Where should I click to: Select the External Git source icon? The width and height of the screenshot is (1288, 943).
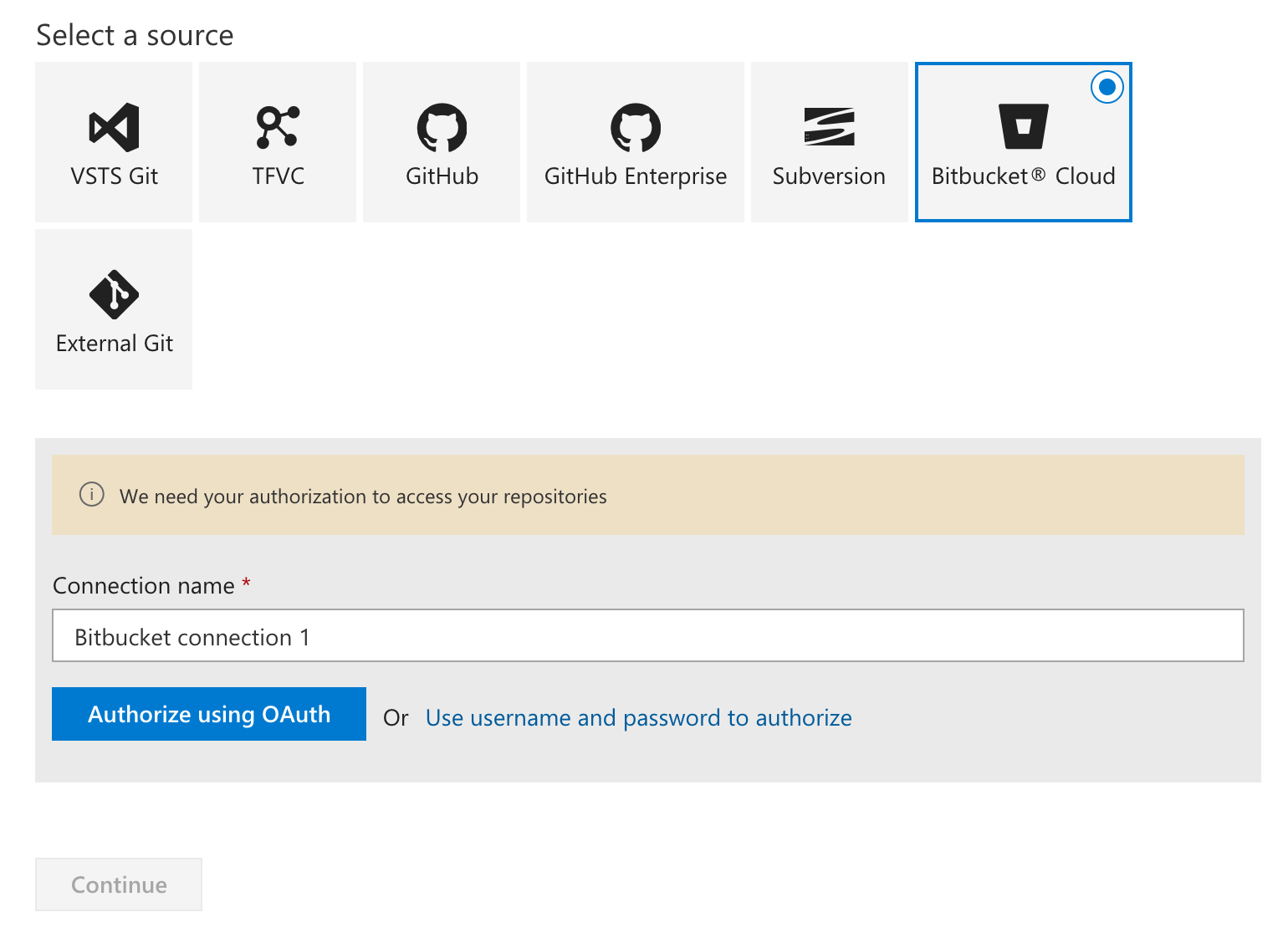[x=114, y=294]
